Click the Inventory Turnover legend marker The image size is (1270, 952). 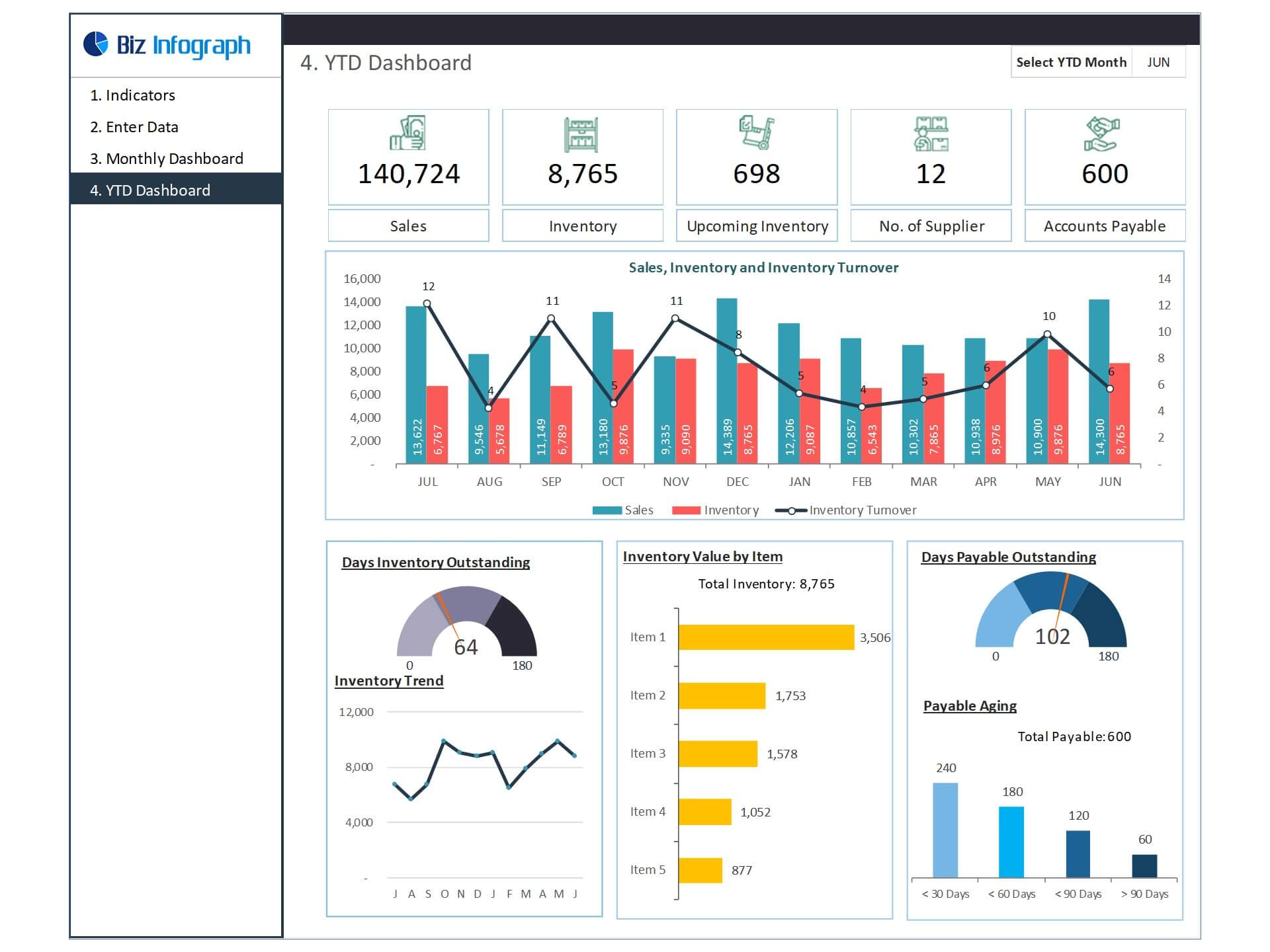pos(791,510)
